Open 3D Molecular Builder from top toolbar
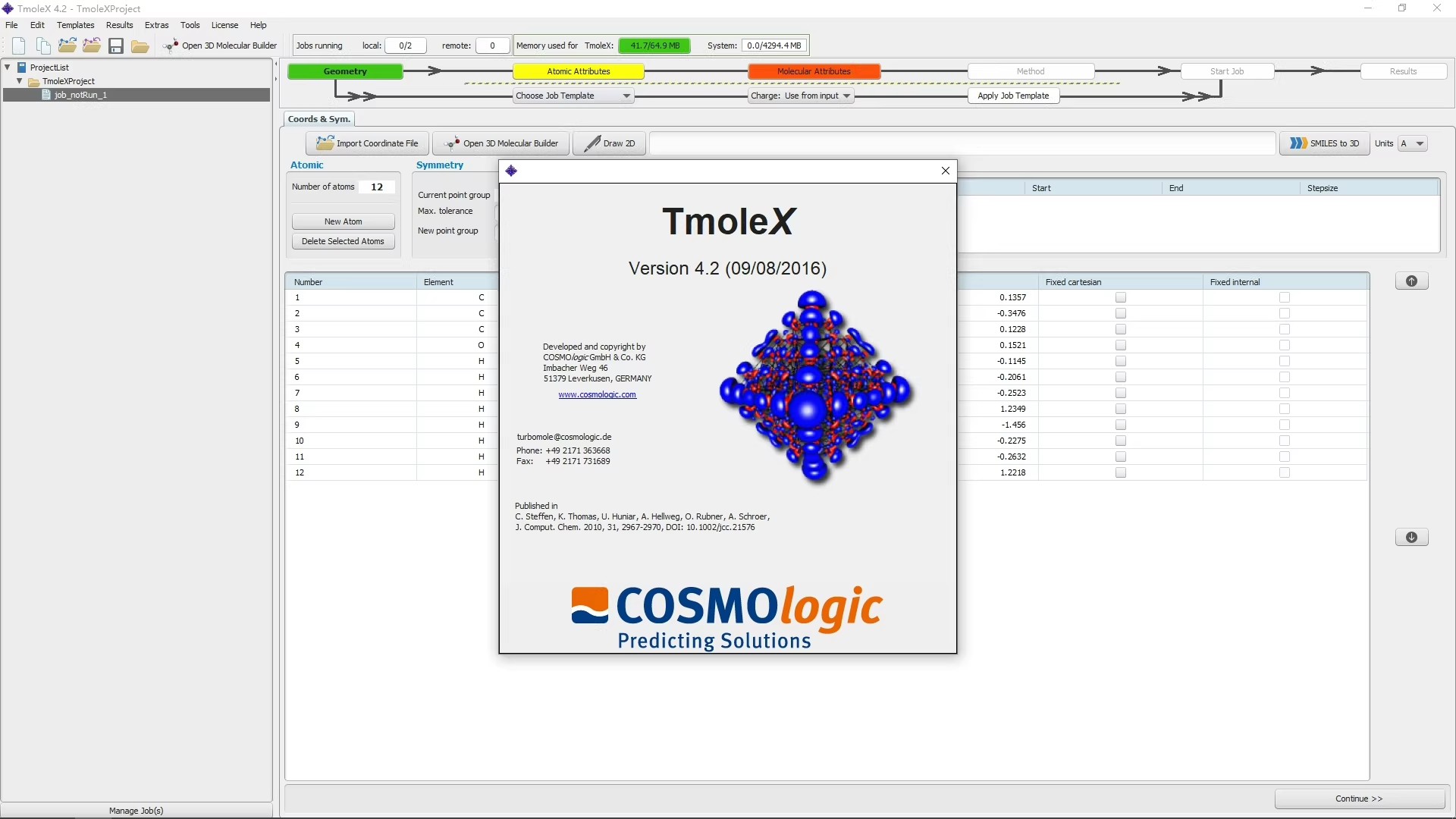1456x819 pixels. tap(221, 45)
